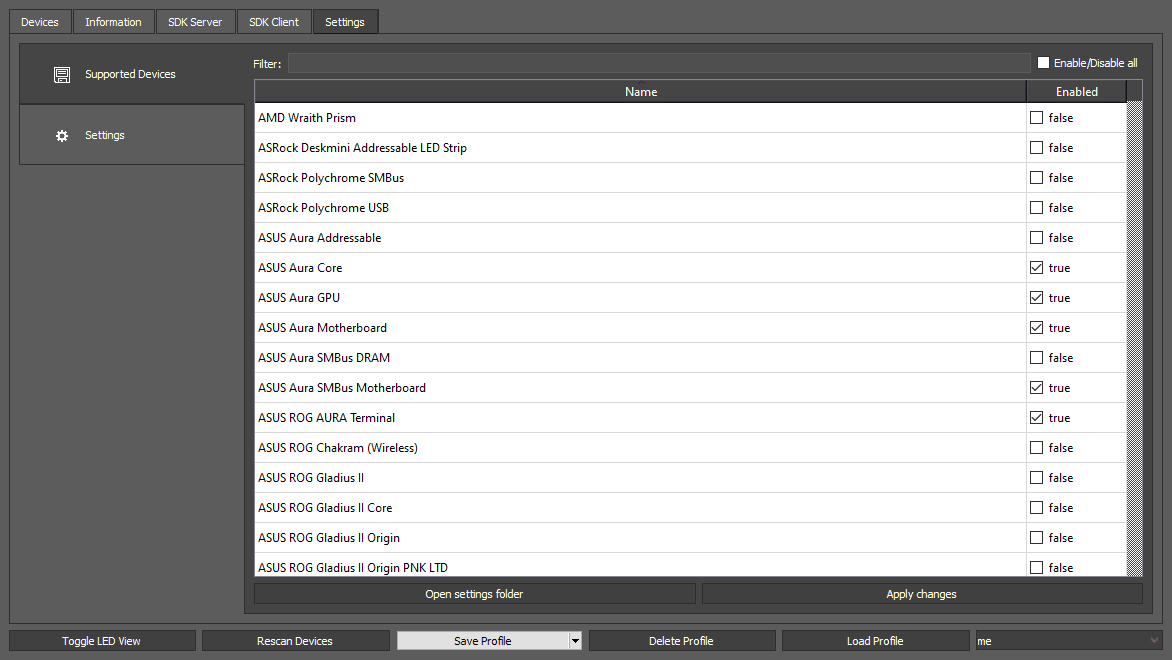The width and height of the screenshot is (1172, 660).
Task: Open the SDK Client tab
Action: tap(274, 22)
